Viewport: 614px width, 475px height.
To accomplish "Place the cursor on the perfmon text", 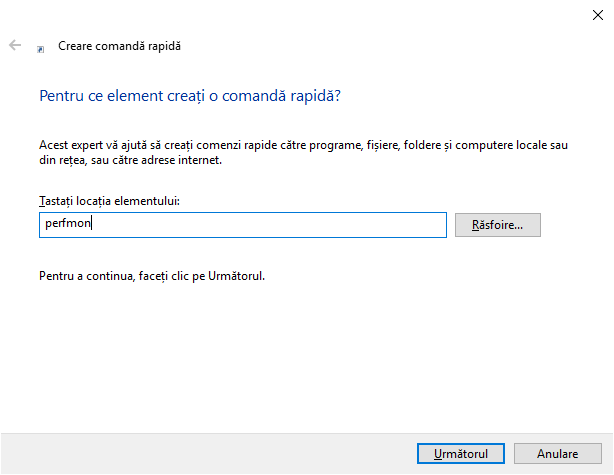I will [68, 224].
